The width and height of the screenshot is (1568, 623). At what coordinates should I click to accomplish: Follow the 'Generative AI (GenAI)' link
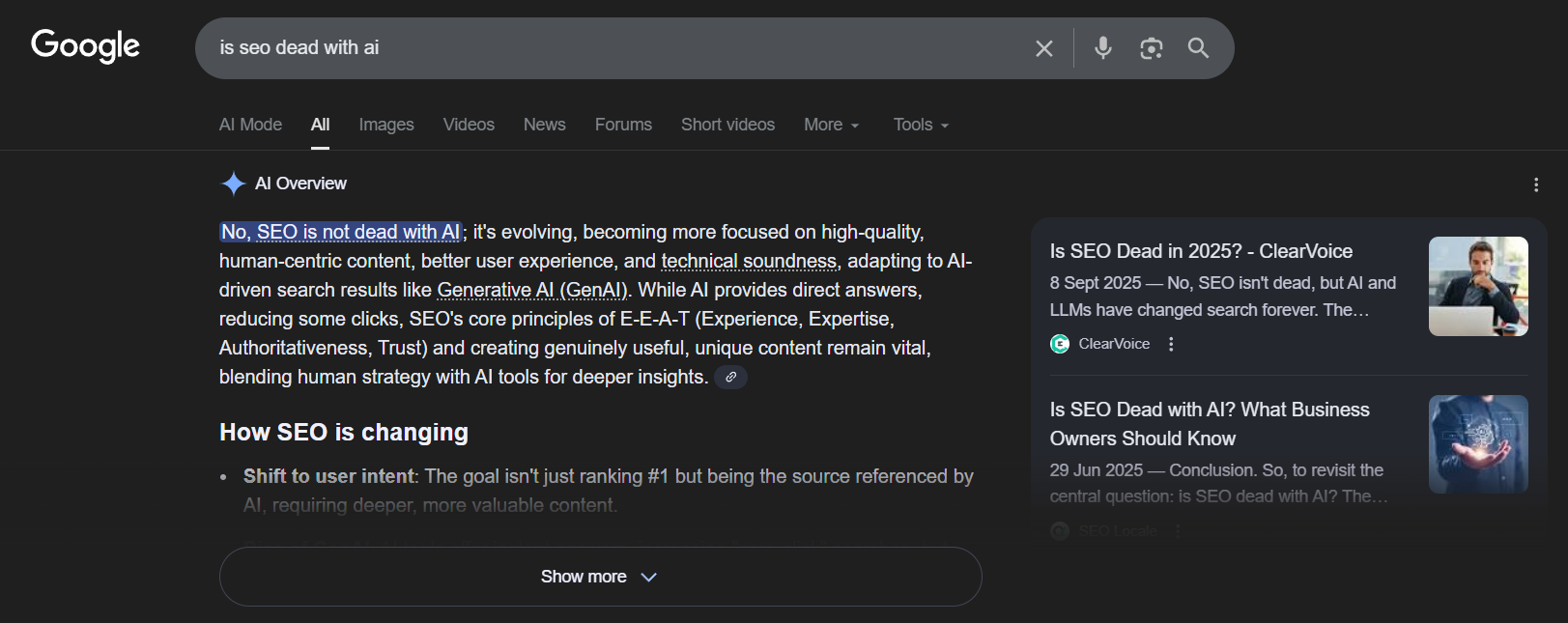point(532,290)
